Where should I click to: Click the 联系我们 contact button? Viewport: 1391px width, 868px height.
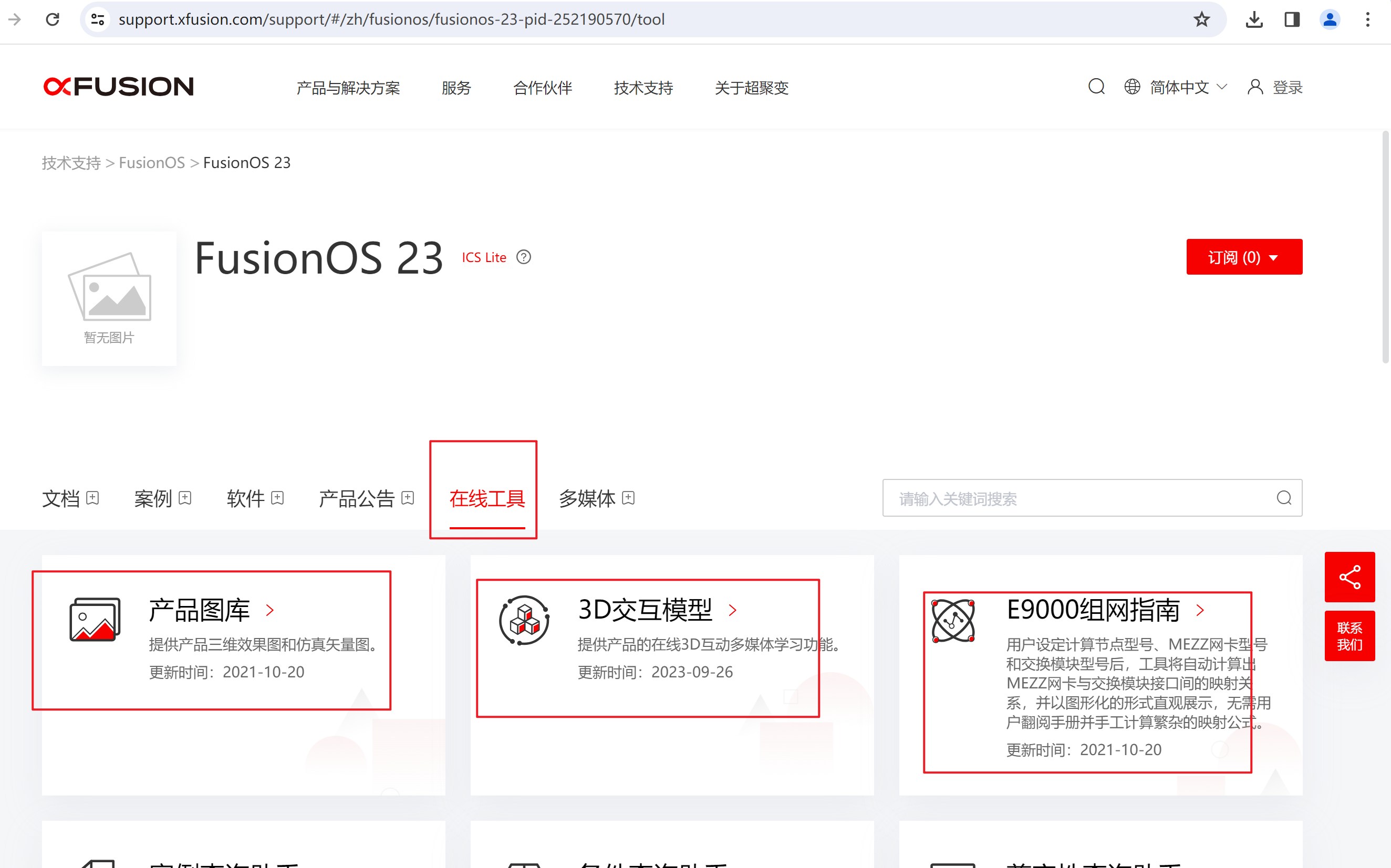[1349, 636]
